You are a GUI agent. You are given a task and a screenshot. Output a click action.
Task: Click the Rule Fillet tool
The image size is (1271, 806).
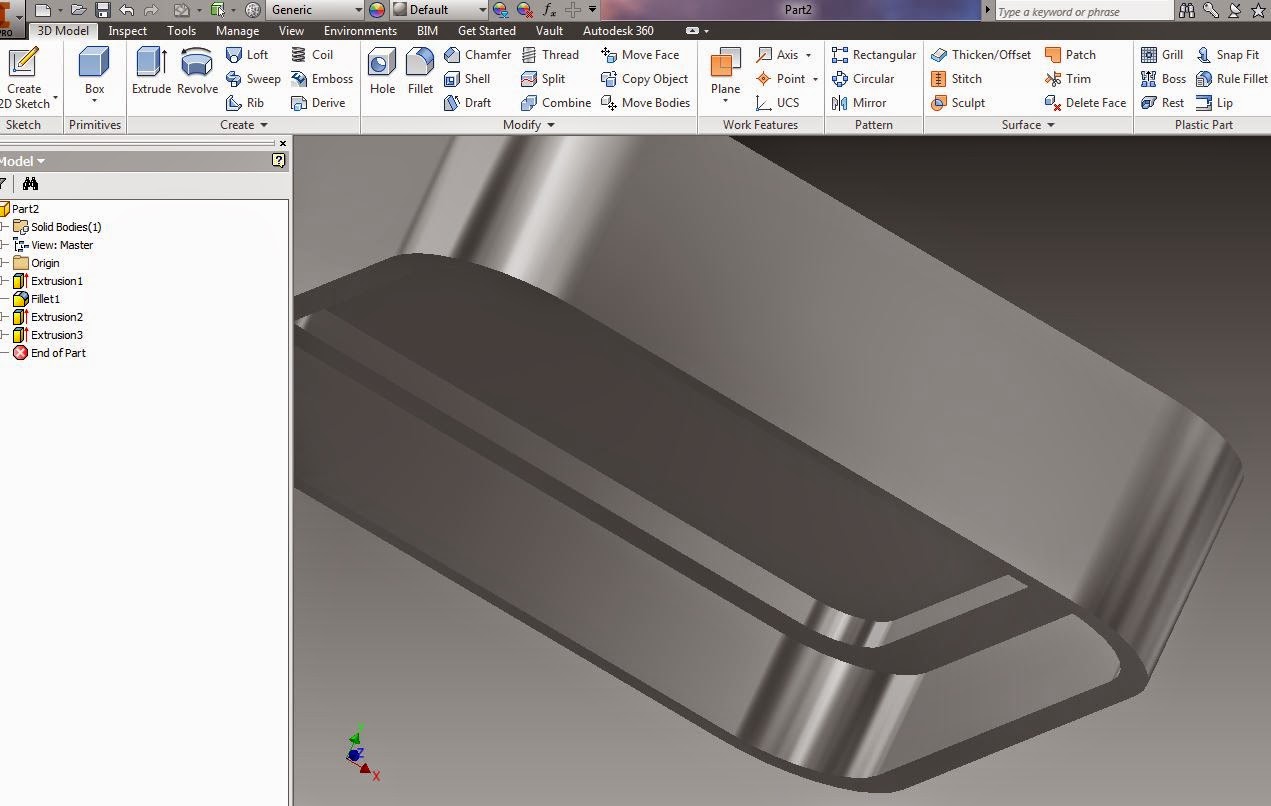pos(1231,79)
